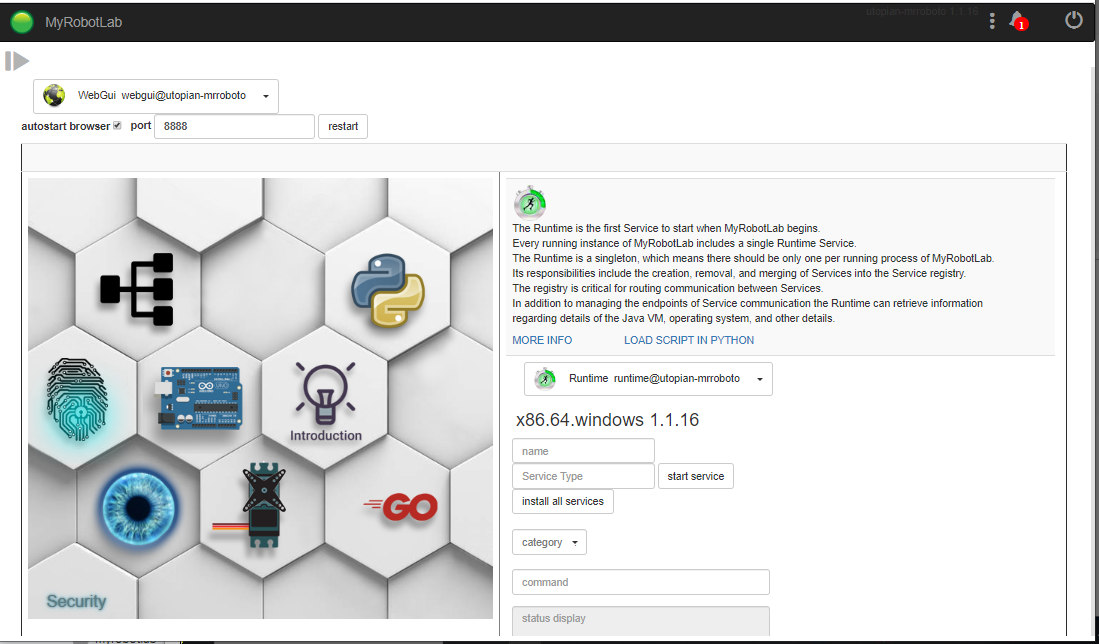The width and height of the screenshot is (1099, 644).
Task: Click the globe icon in WebGui selector
Action: click(x=54, y=95)
